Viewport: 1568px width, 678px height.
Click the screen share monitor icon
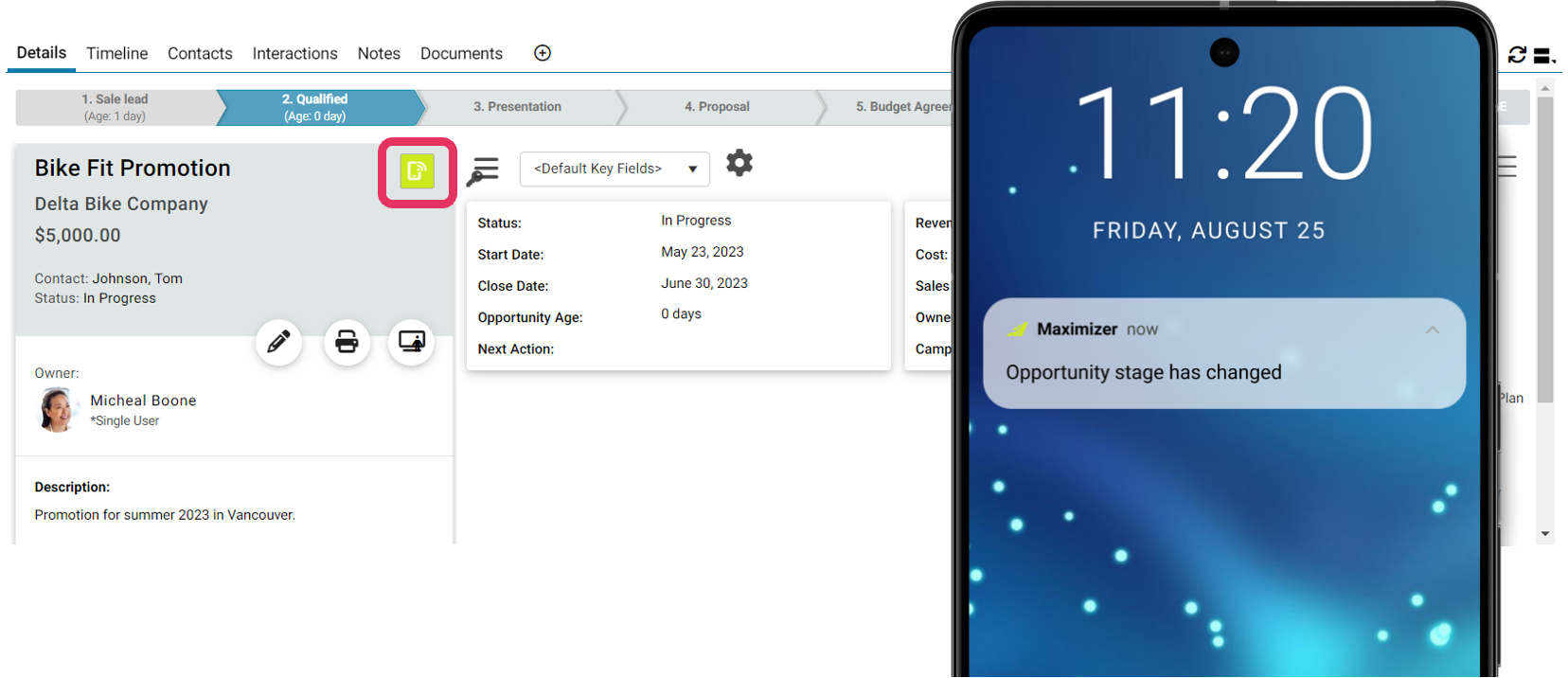(x=412, y=342)
